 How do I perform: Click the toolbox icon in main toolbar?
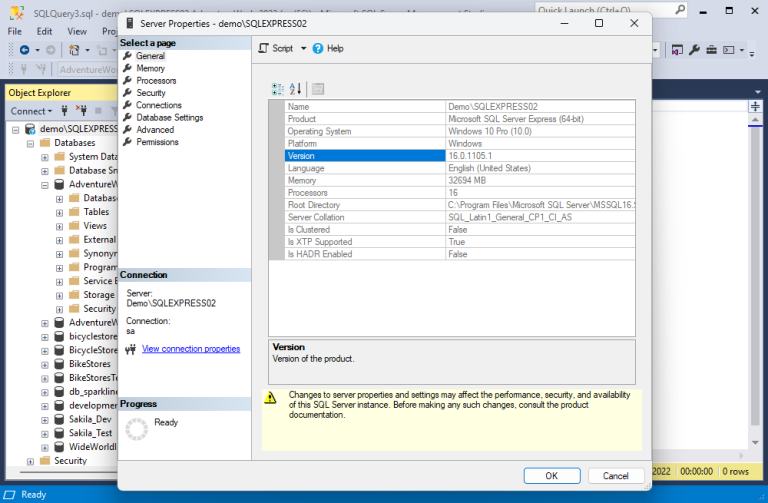[712, 50]
